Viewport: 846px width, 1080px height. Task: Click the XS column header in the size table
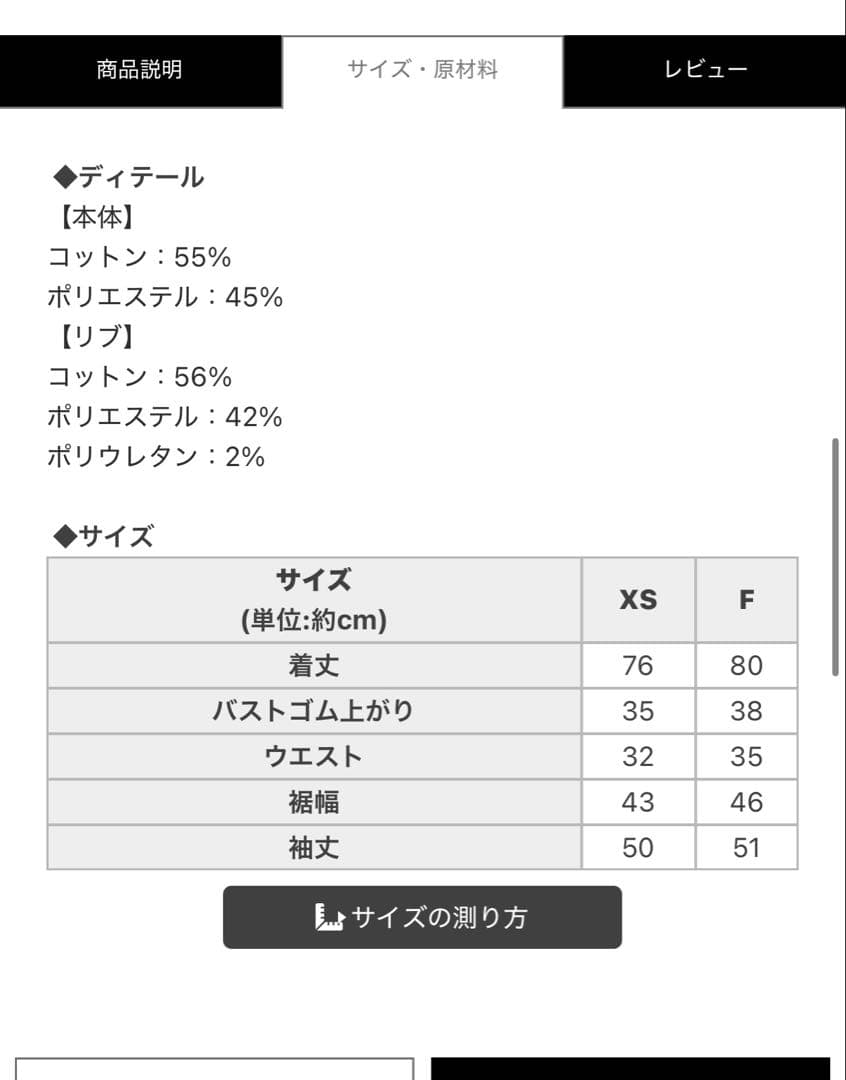coord(638,600)
